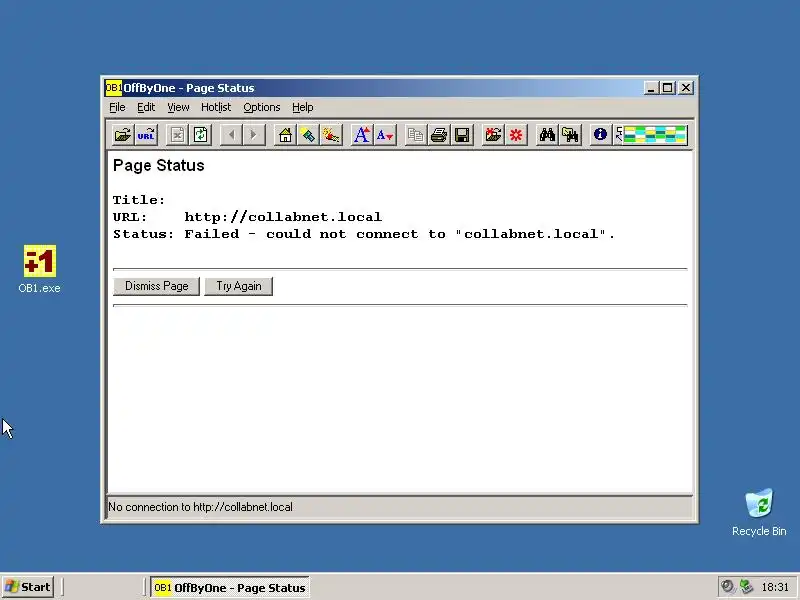
Task: Show page info with the blue i icon
Action: (x=601, y=135)
